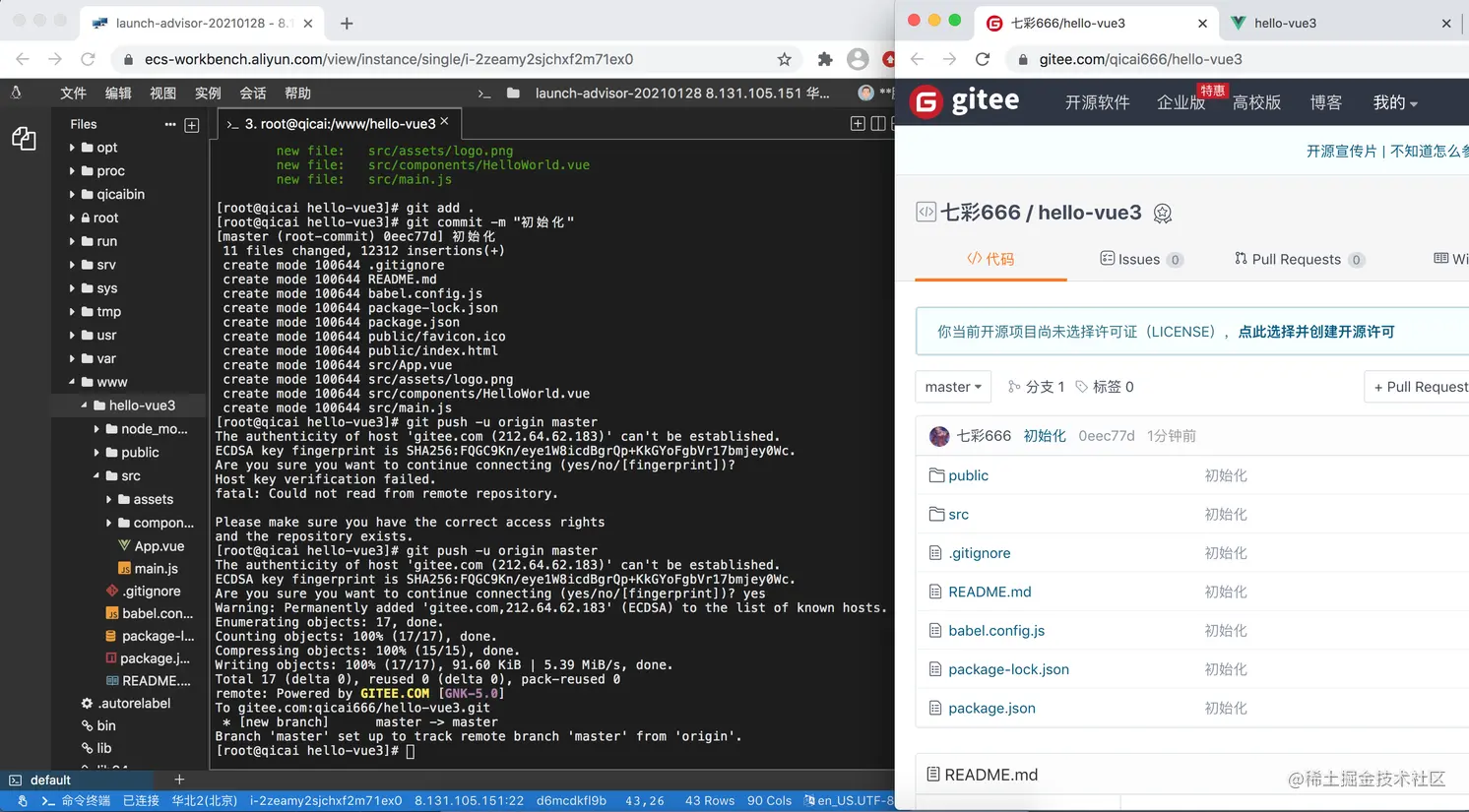Collapse the hello-vue3 folder in tree
Image resolution: width=1469 pixels, height=812 pixels.
click(x=84, y=406)
